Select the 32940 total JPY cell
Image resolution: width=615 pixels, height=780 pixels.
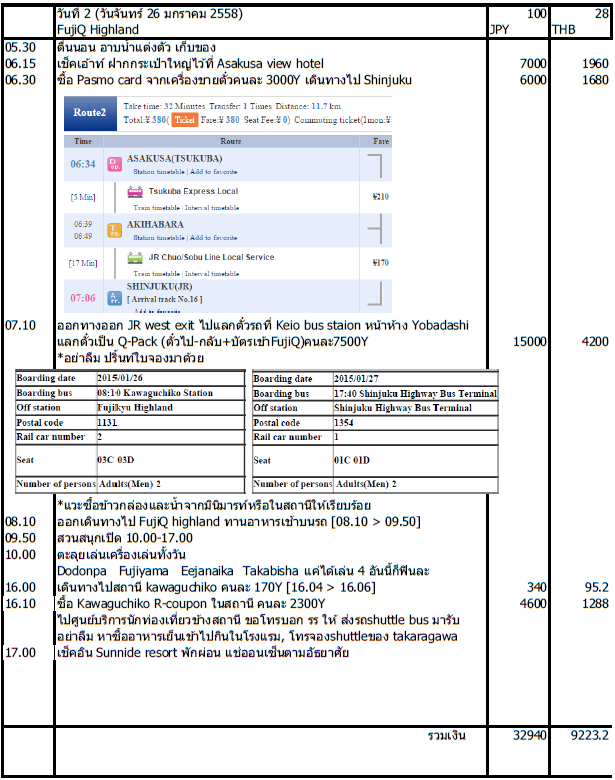click(x=530, y=735)
